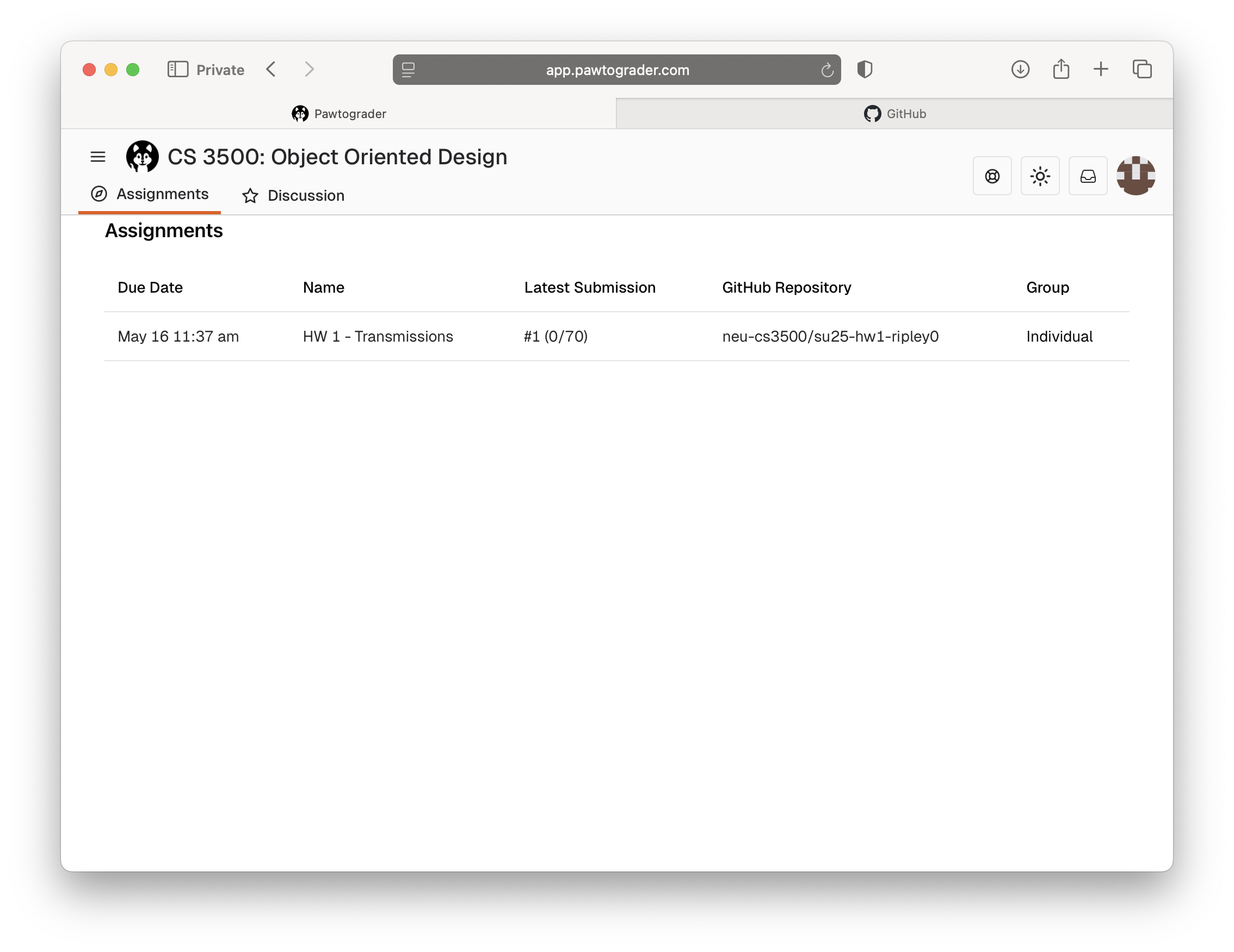Open the help lifebuoy icon

point(991,176)
